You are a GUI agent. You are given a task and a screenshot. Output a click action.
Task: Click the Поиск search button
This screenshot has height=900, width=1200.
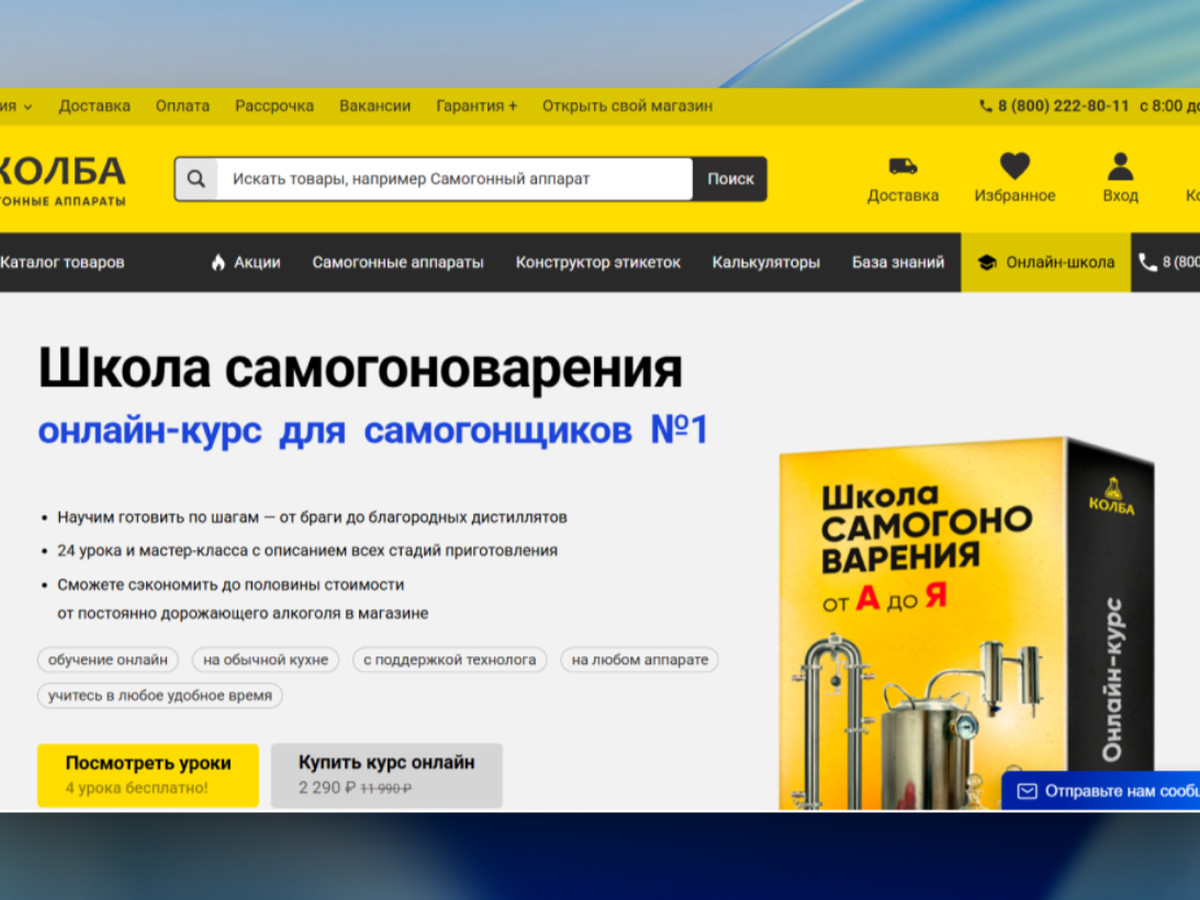pos(730,179)
